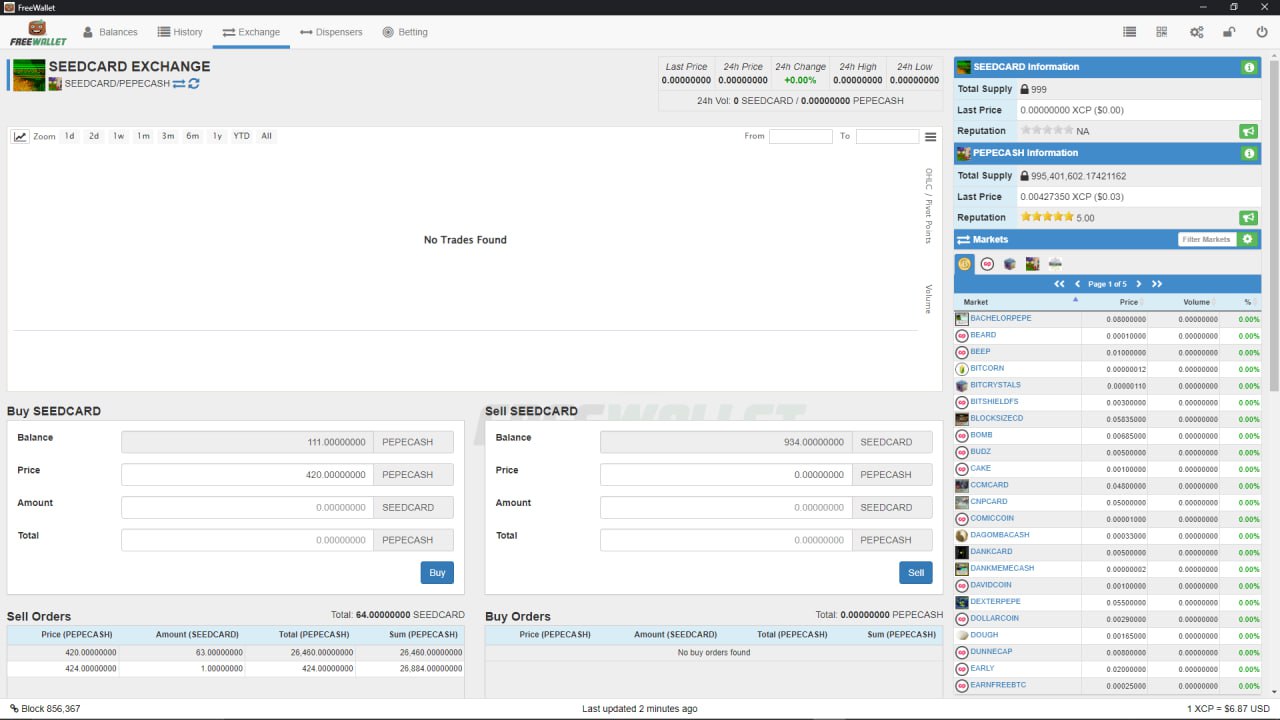Set chart zoom to All
The width and height of the screenshot is (1280, 720).
[x=266, y=136]
